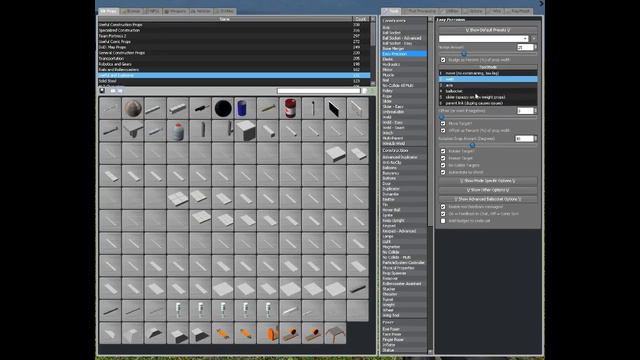Click the Offset slider track
Screen dimensions: 640x360
point(488,118)
